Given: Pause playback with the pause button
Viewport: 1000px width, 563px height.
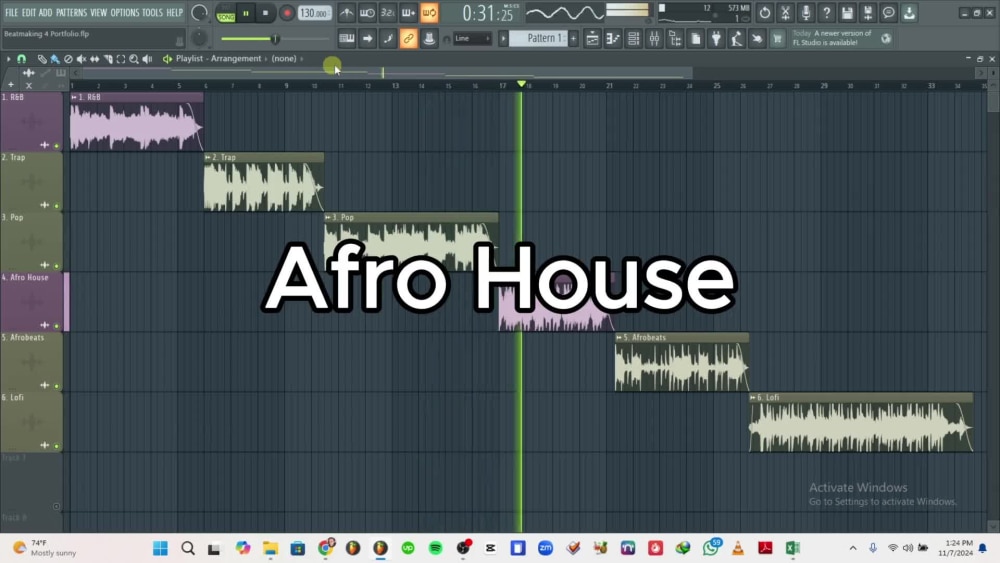Looking at the screenshot, I should (246, 13).
